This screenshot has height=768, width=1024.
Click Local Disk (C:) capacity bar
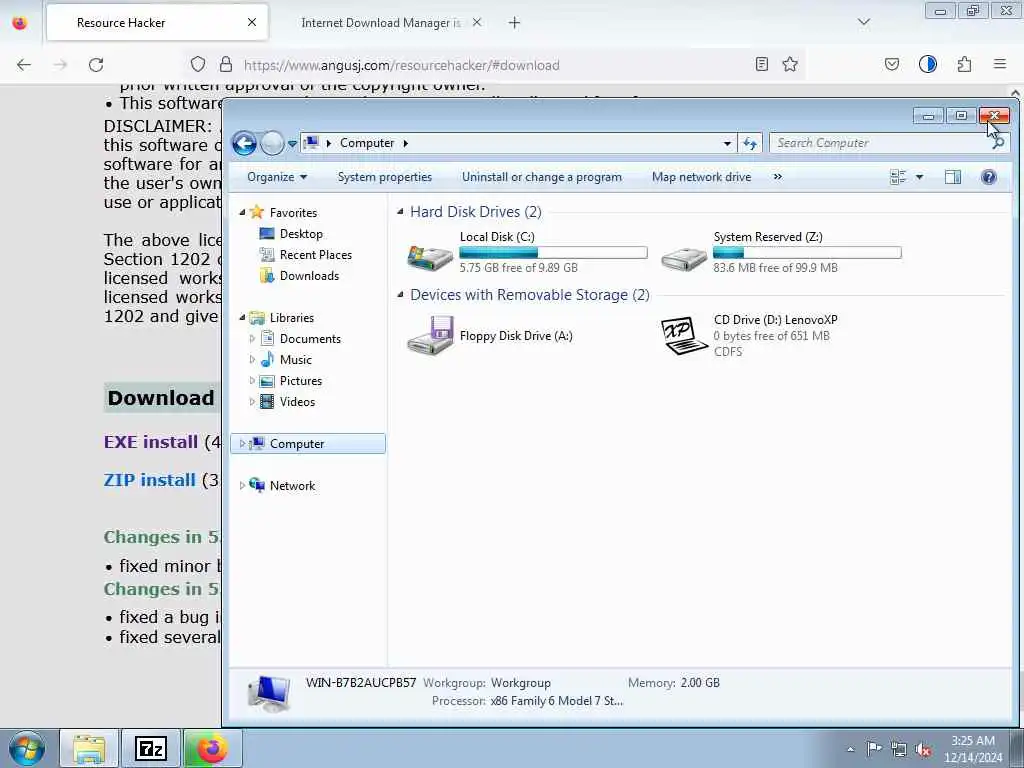[553, 253]
